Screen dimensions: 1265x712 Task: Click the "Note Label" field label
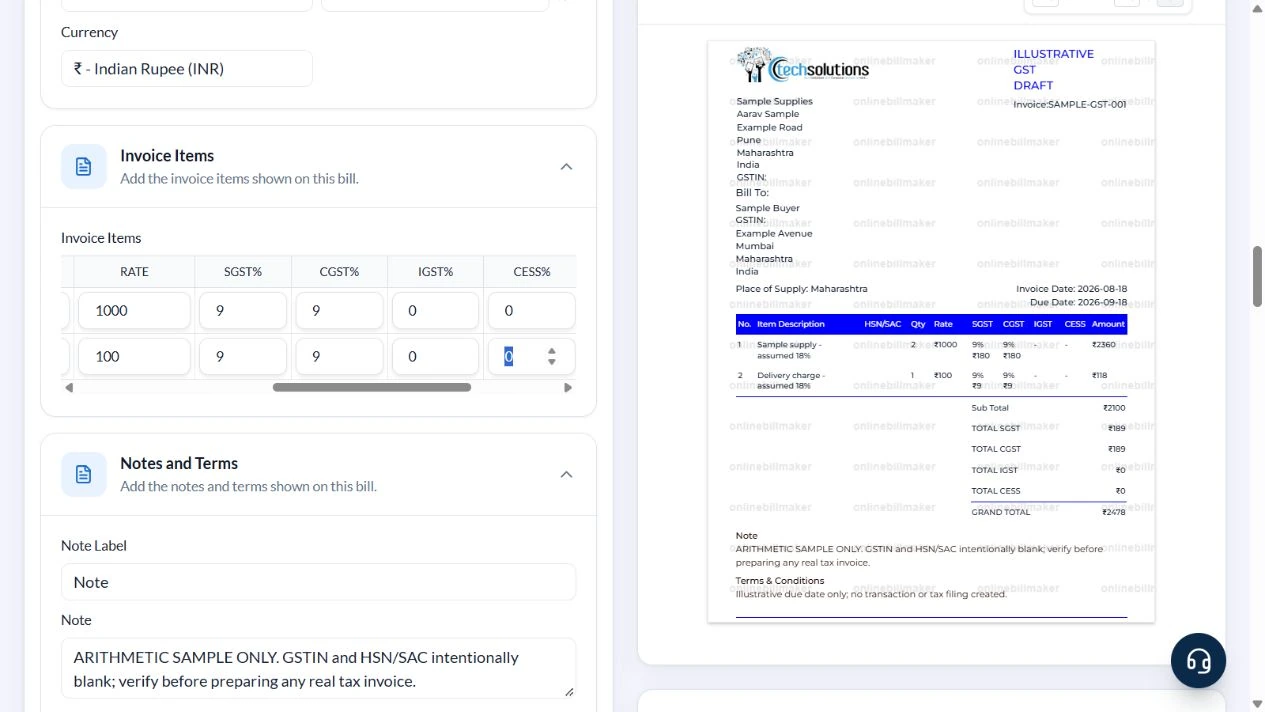(x=94, y=546)
